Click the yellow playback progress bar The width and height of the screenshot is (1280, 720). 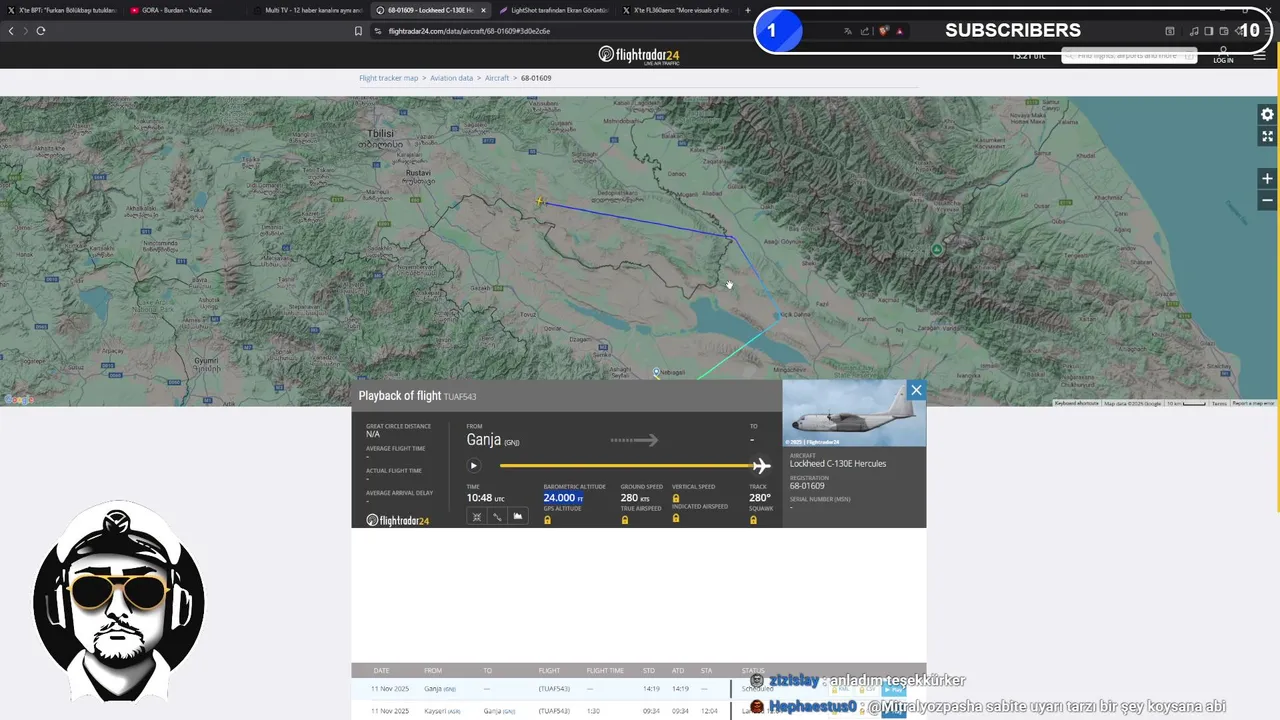click(626, 466)
